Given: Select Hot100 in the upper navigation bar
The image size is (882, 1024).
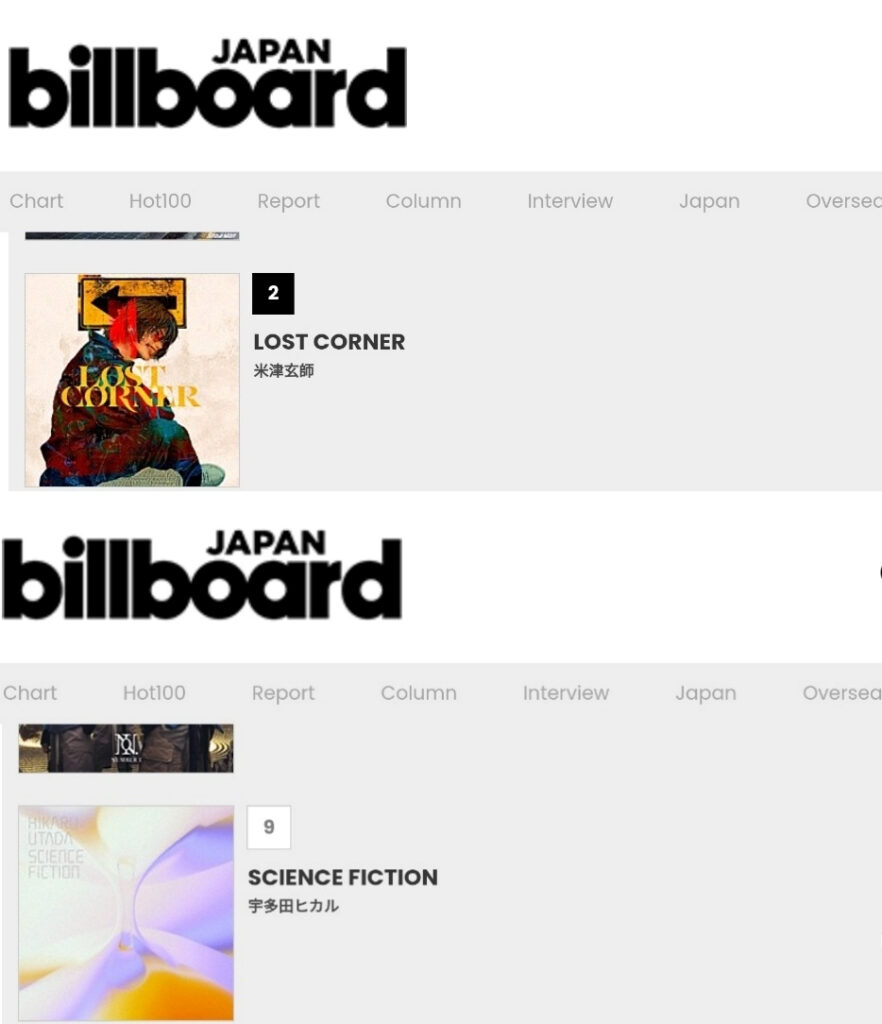Looking at the screenshot, I should coord(160,201).
